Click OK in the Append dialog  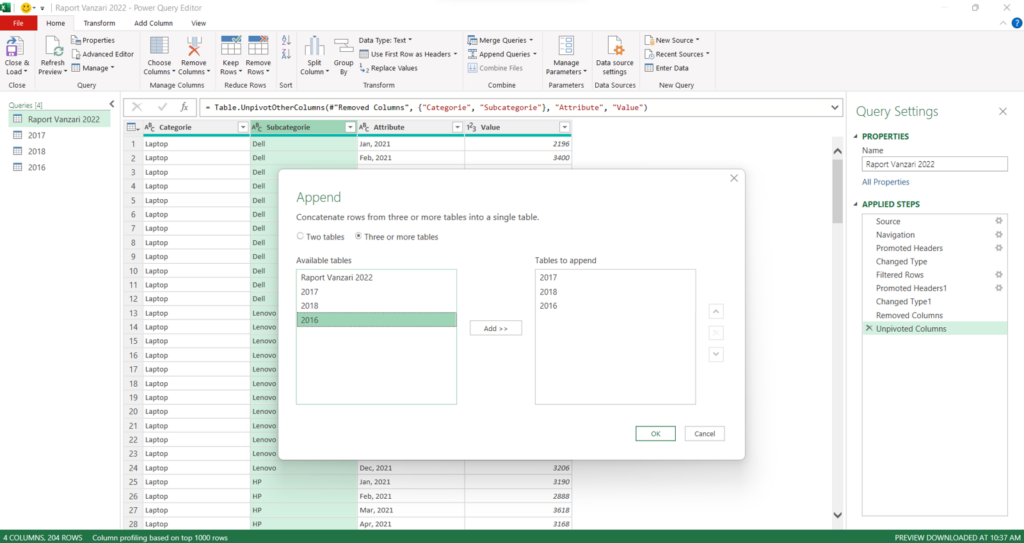(655, 433)
